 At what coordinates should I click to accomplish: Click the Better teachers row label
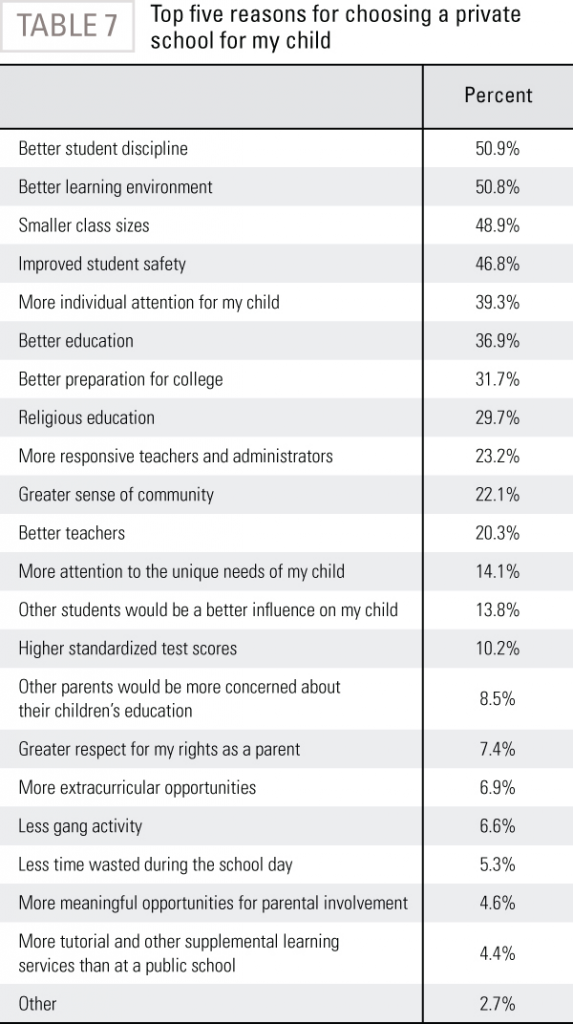pos(72,534)
